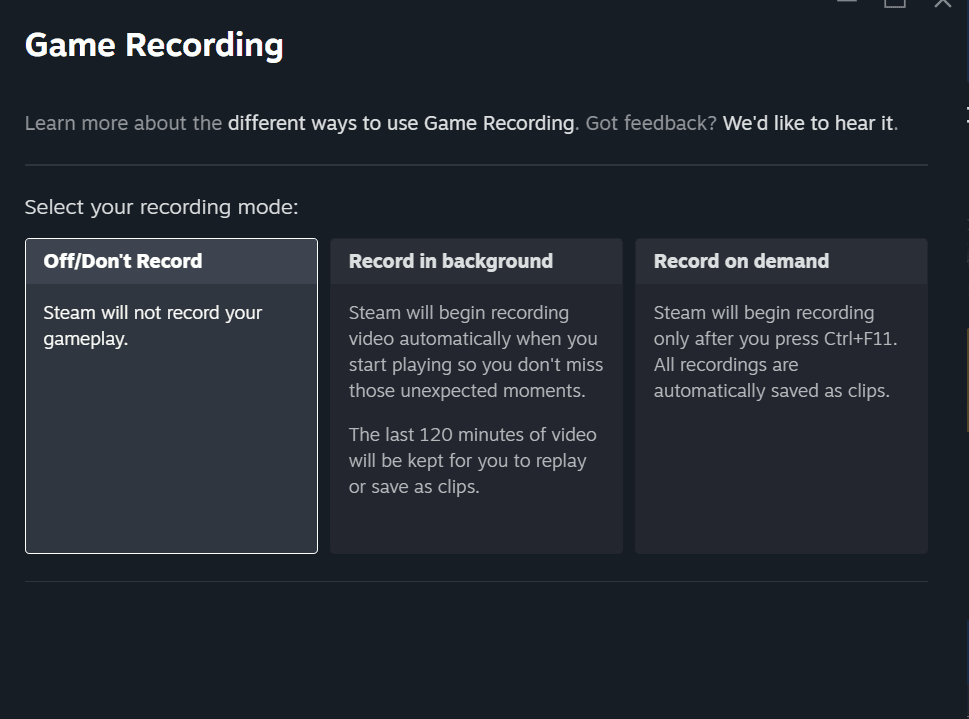969x719 pixels.
Task: Click the Select your recording mode label
Action: (x=162, y=207)
